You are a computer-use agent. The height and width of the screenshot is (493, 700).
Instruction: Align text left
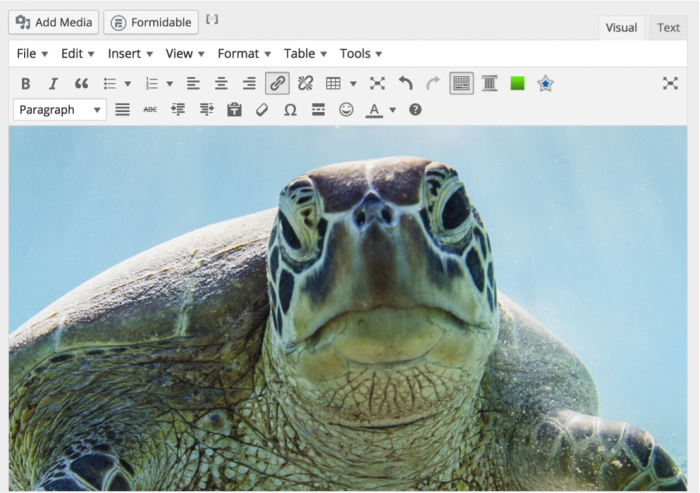[x=193, y=84]
